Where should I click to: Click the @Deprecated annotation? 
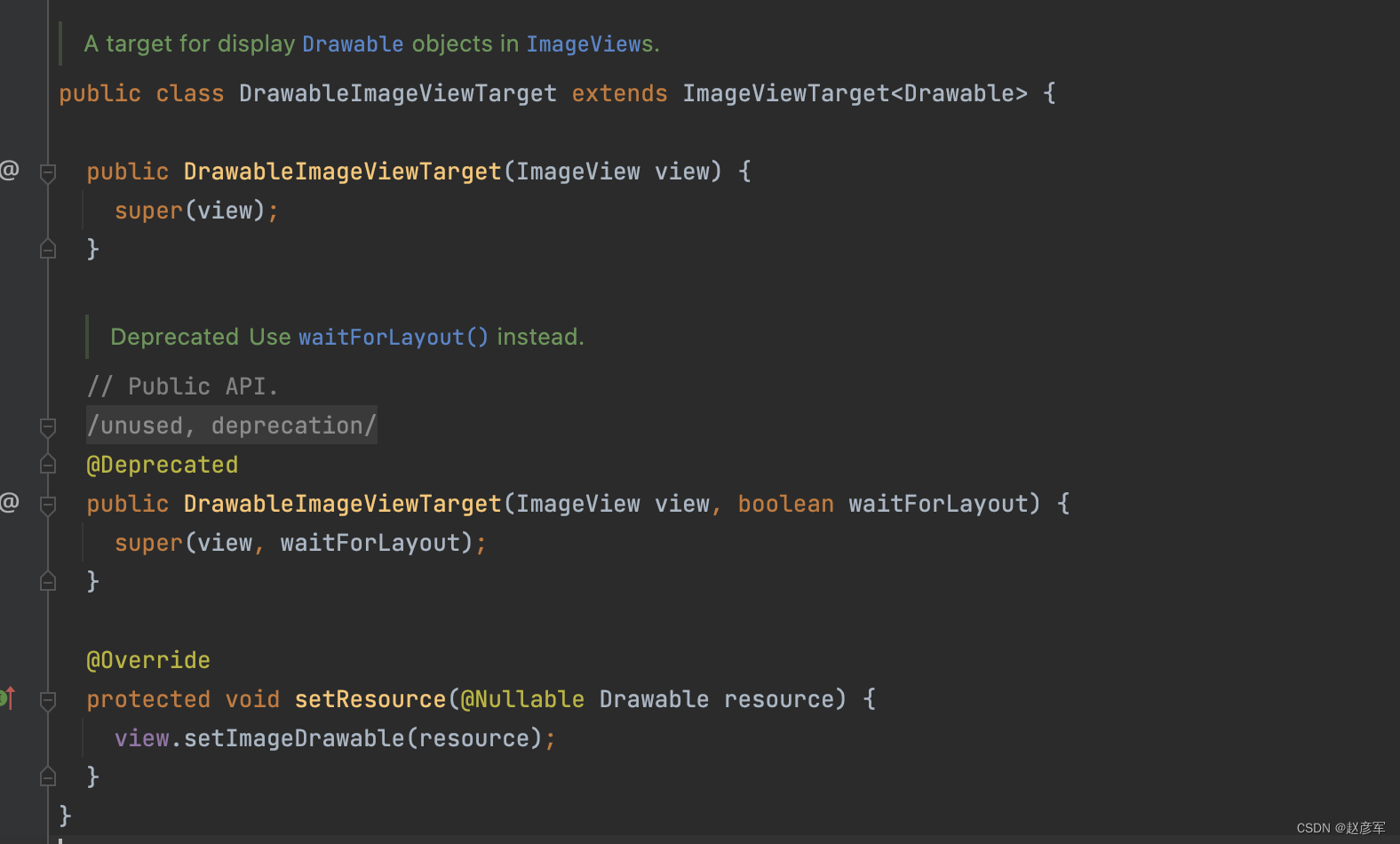[163, 465]
